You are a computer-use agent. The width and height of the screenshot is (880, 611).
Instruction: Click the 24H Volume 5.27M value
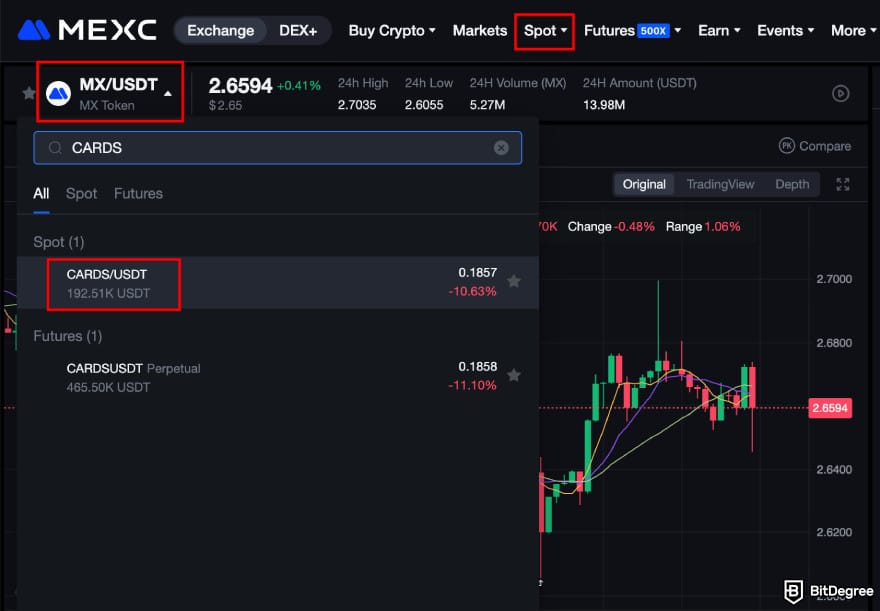tap(487, 105)
